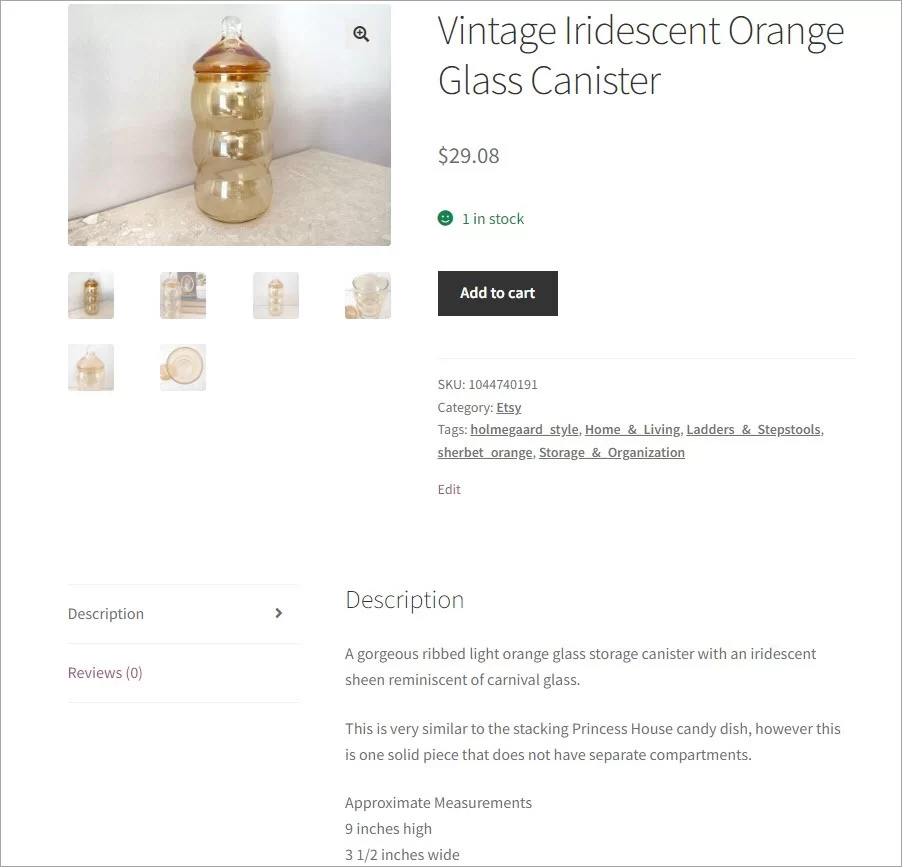Image resolution: width=902 pixels, height=867 pixels.
Task: Click the lid top-view thumbnail
Action: click(x=182, y=367)
